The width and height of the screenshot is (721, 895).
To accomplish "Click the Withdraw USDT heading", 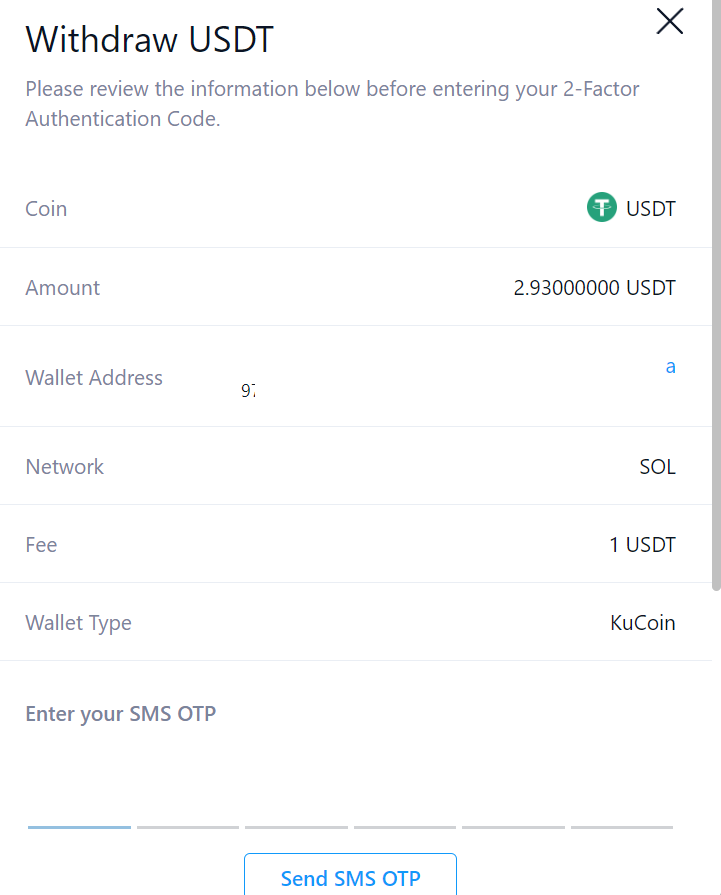I will (149, 40).
